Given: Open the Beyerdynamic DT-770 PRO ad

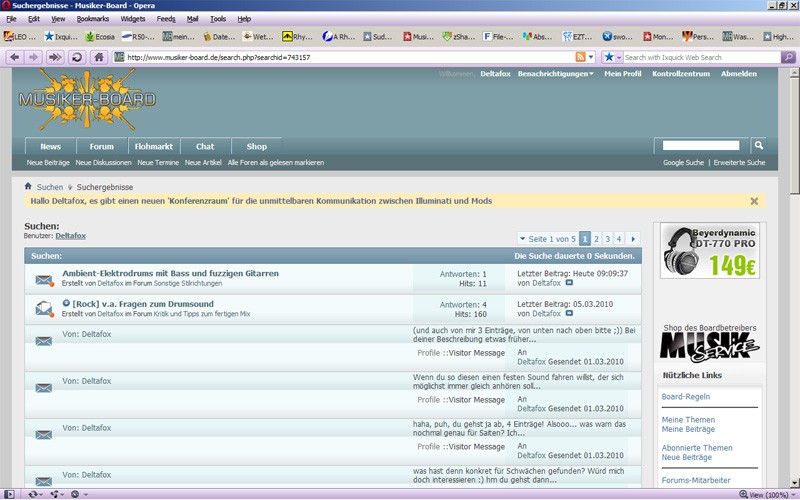Looking at the screenshot, I should (709, 251).
